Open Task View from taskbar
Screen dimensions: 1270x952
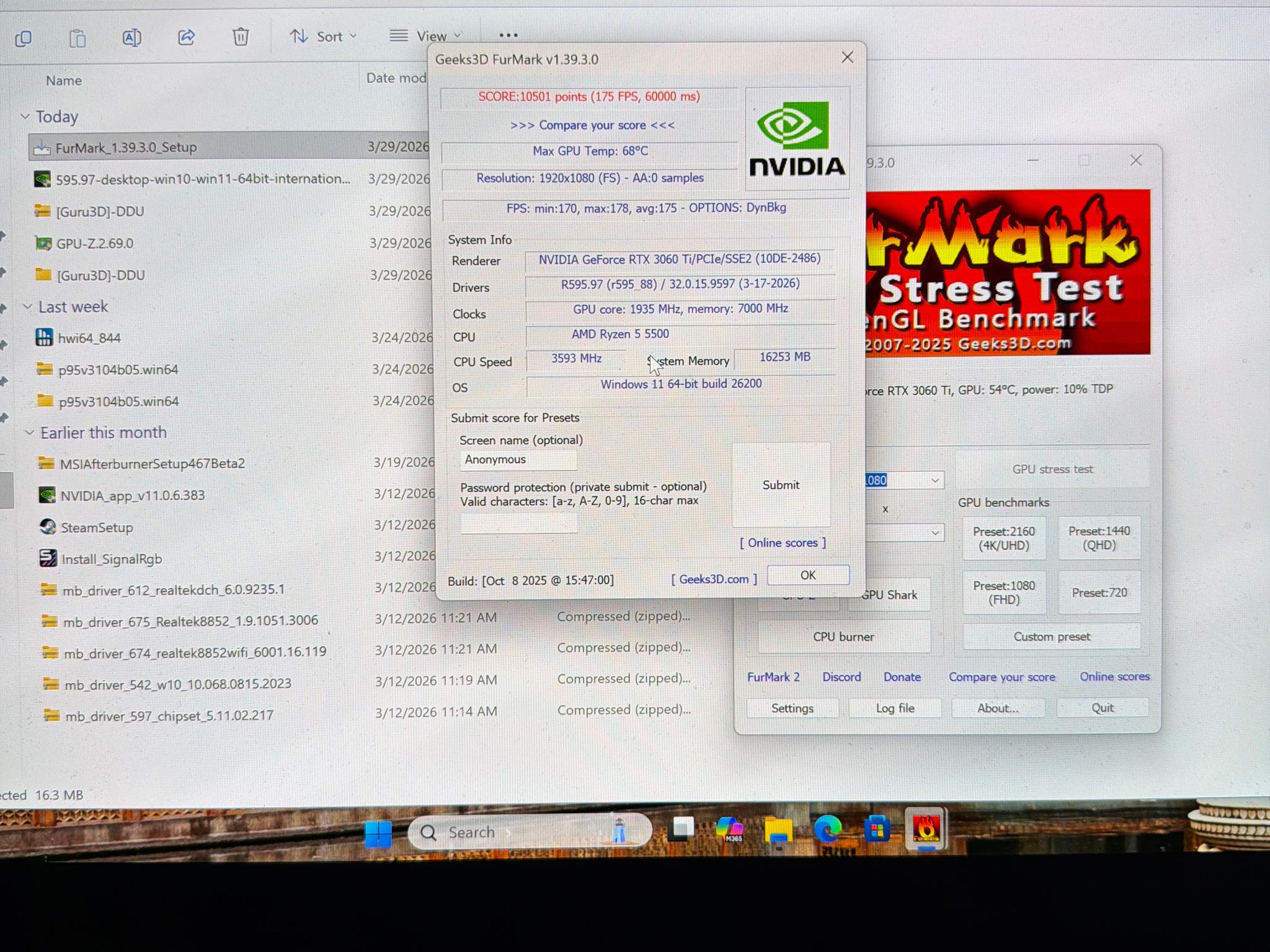[x=681, y=829]
